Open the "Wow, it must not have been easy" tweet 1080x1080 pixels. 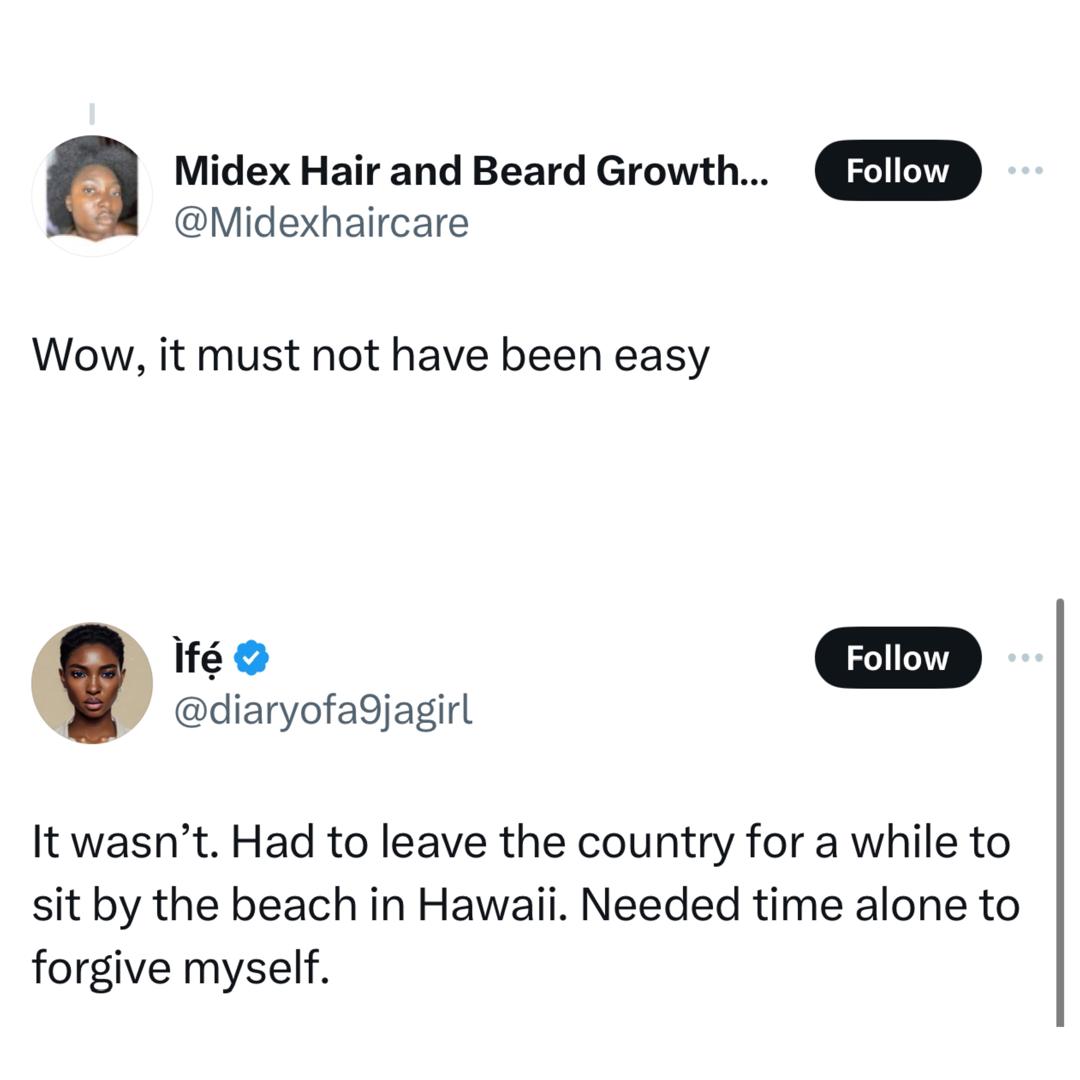click(371, 356)
